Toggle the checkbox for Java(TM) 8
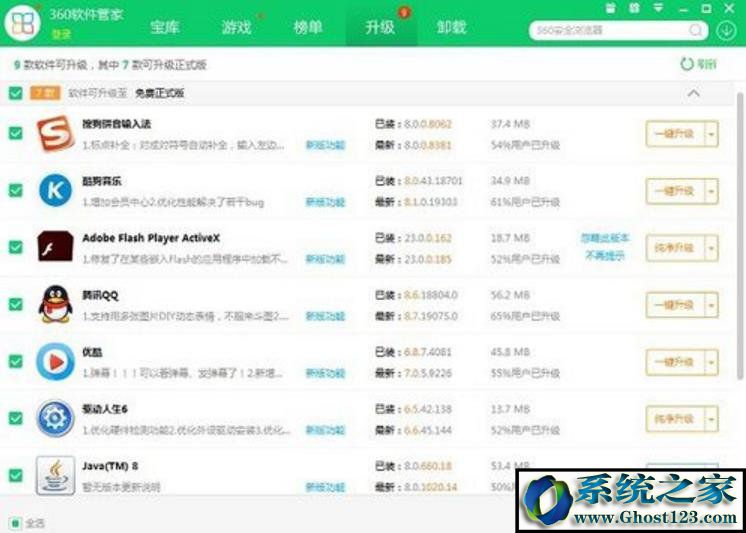 [16, 475]
